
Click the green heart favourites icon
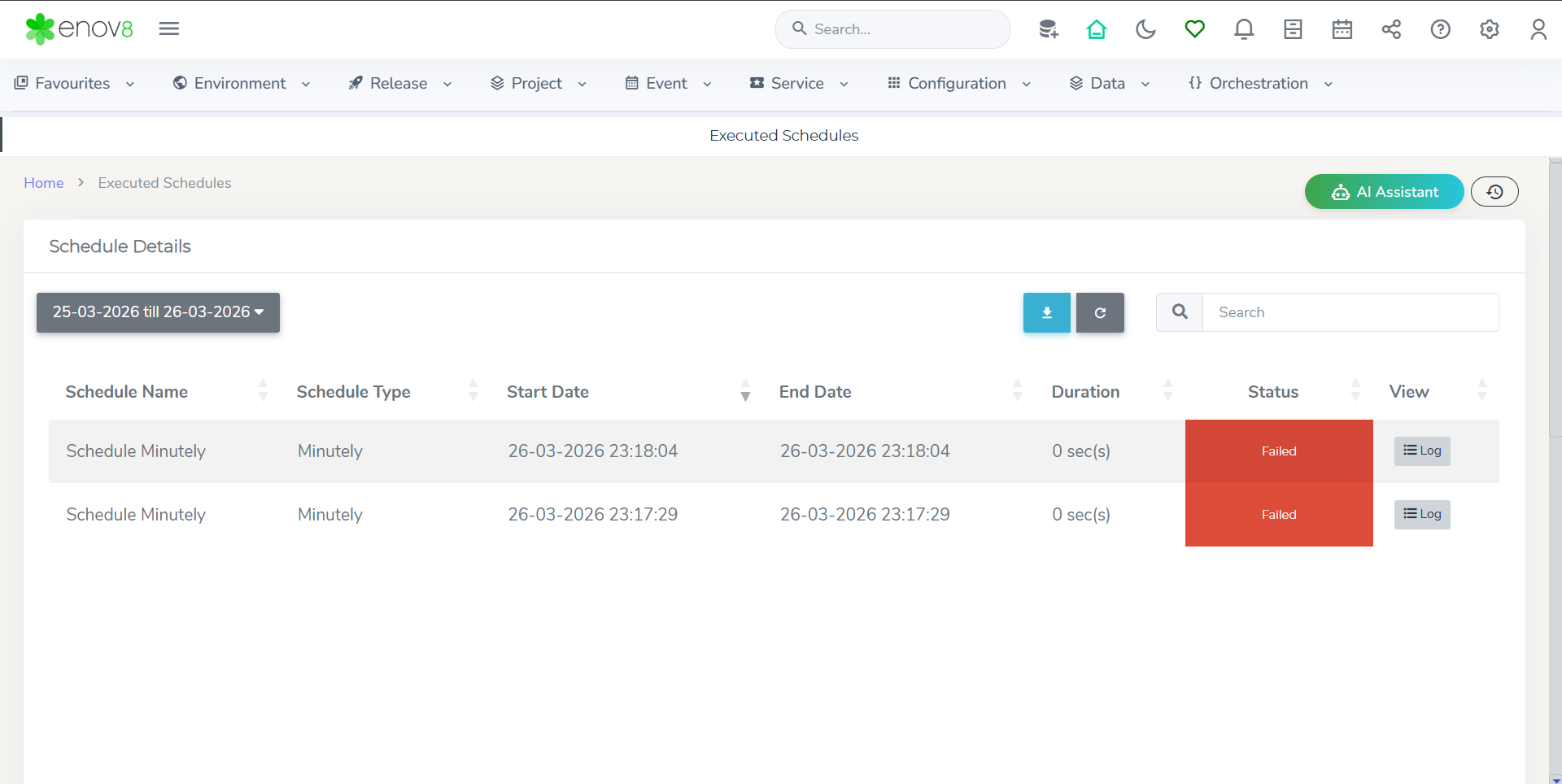[x=1194, y=29]
